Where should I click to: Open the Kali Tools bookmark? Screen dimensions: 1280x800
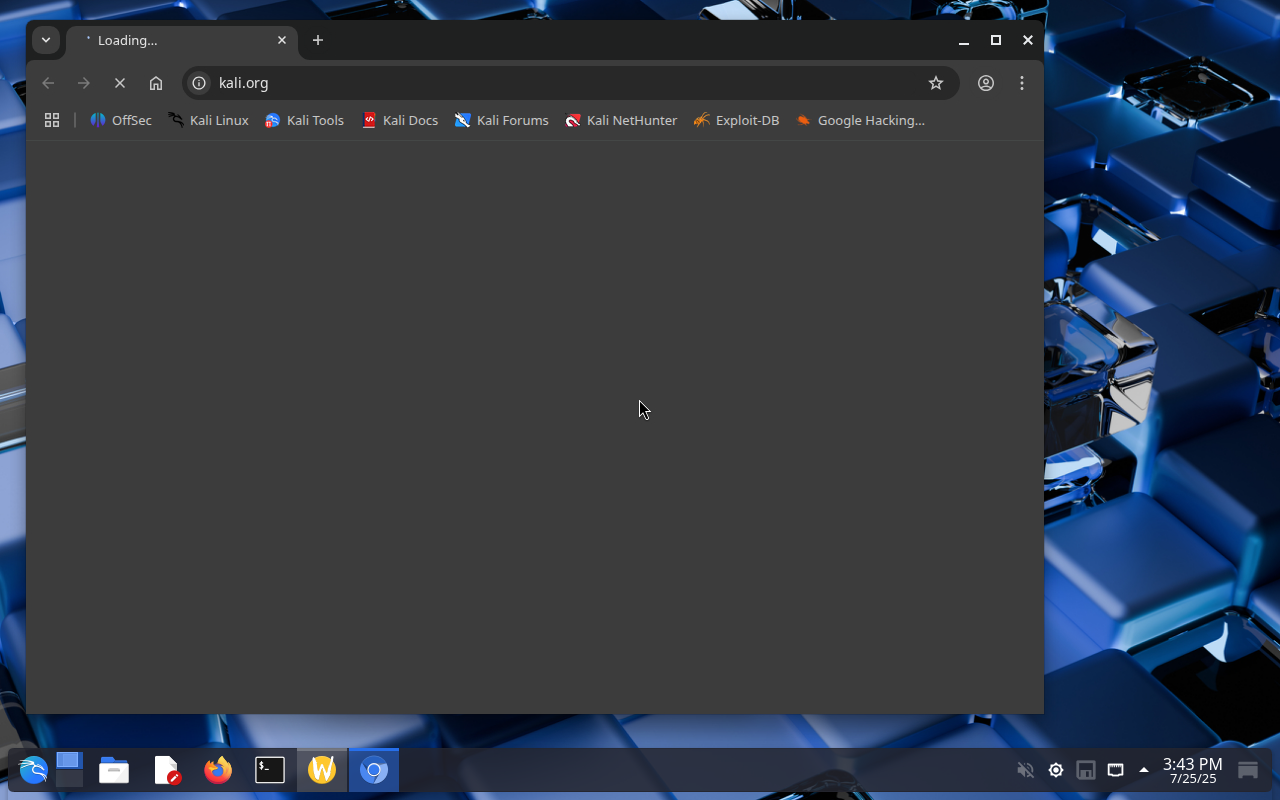coord(304,120)
